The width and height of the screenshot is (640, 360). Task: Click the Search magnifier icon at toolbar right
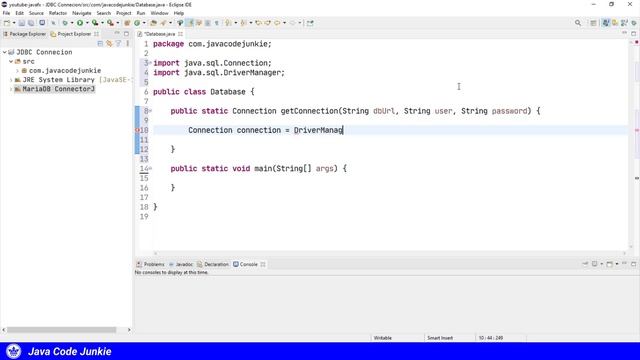pyautogui.click(x=578, y=23)
